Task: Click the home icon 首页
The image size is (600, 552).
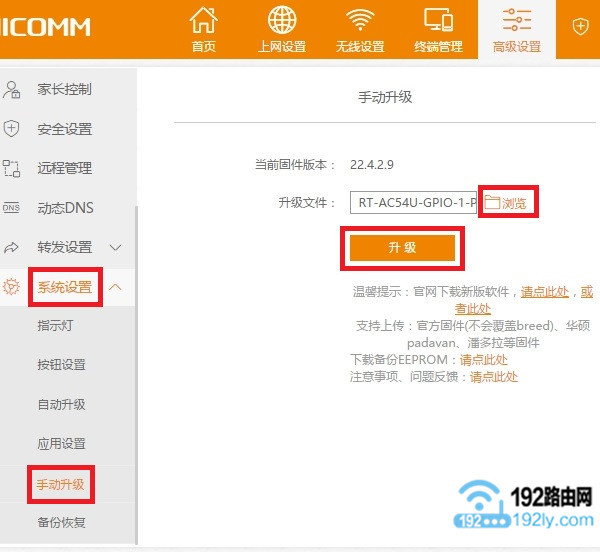Action: 203,29
